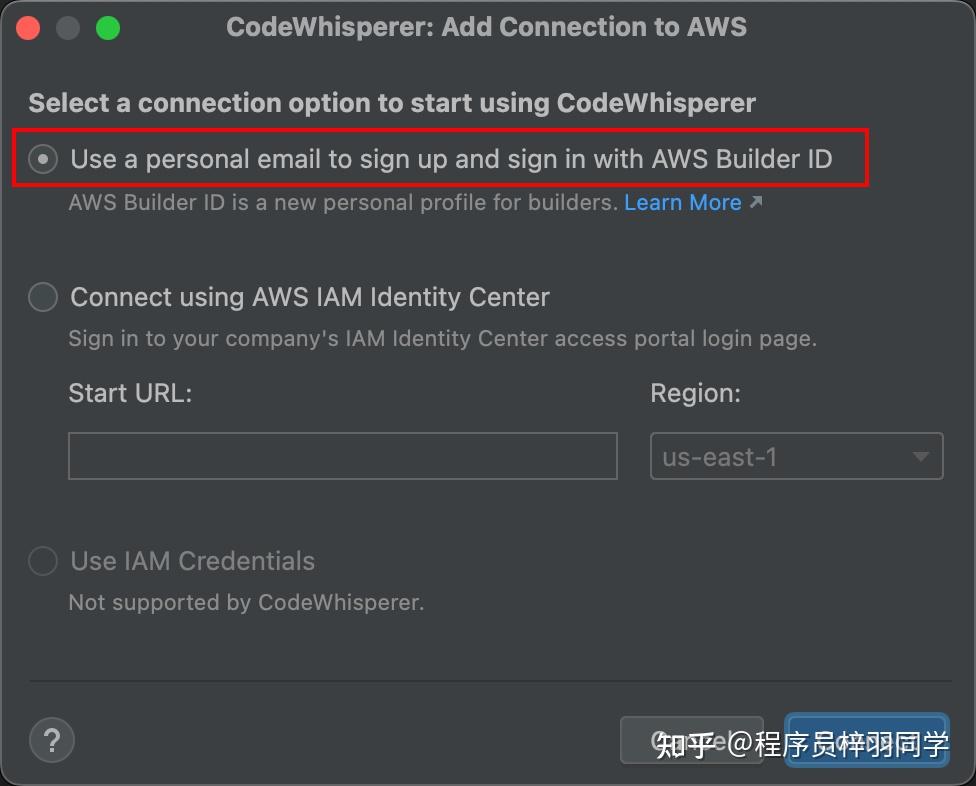Image resolution: width=976 pixels, height=786 pixels.
Task: Click the CodeWhisperer dialog title bar
Action: (x=487, y=27)
